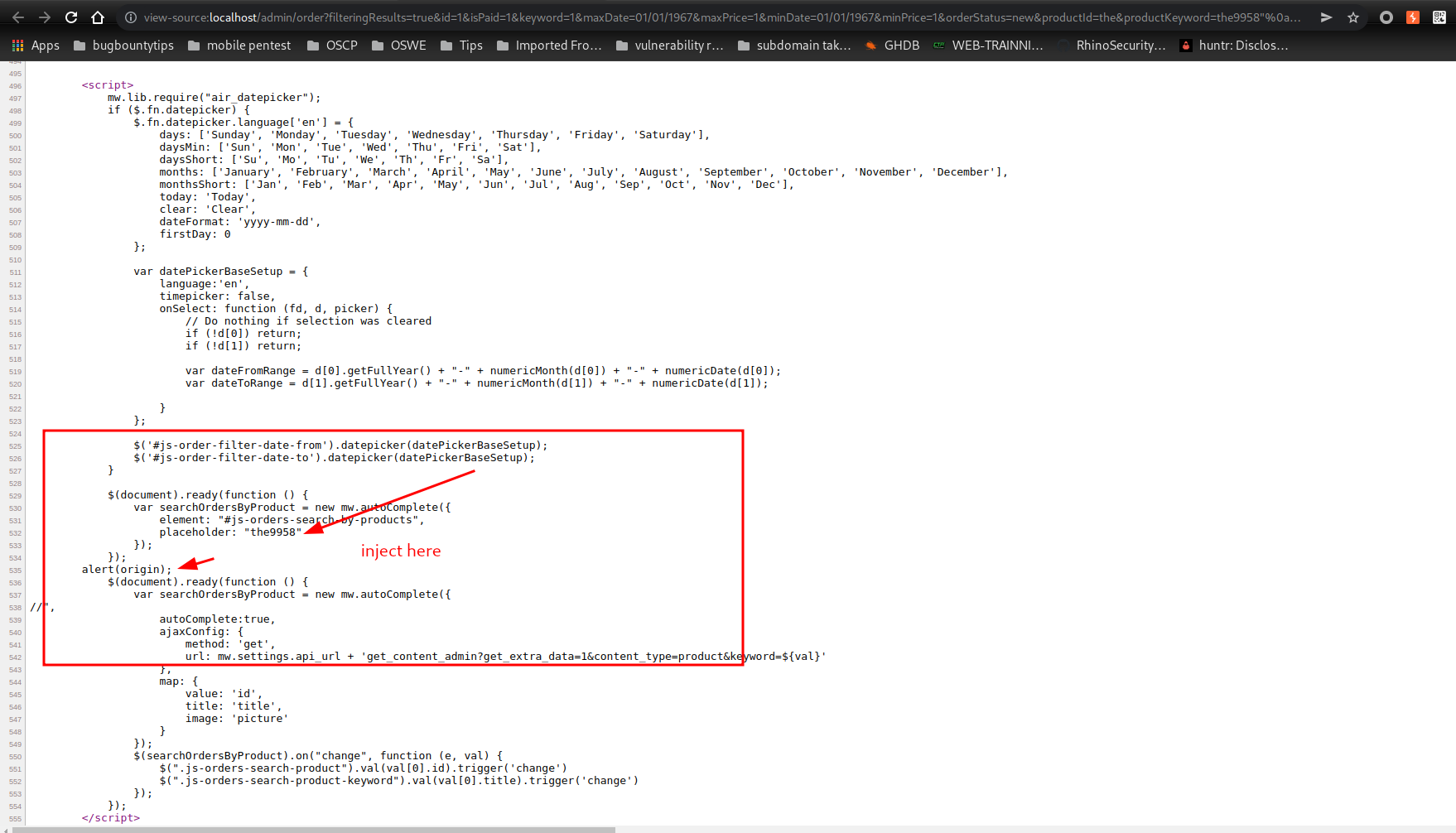The height and width of the screenshot is (833, 1456).
Task: Go forward with the browser forward arrow
Action: pyautogui.click(x=45, y=17)
